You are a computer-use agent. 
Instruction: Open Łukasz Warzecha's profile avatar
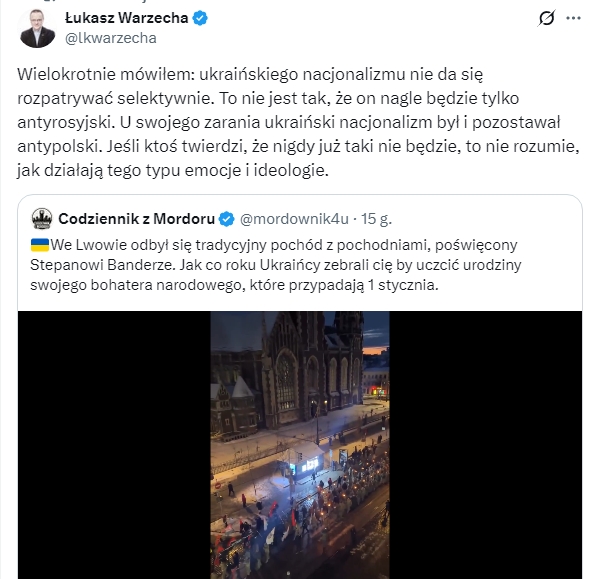[37, 29]
